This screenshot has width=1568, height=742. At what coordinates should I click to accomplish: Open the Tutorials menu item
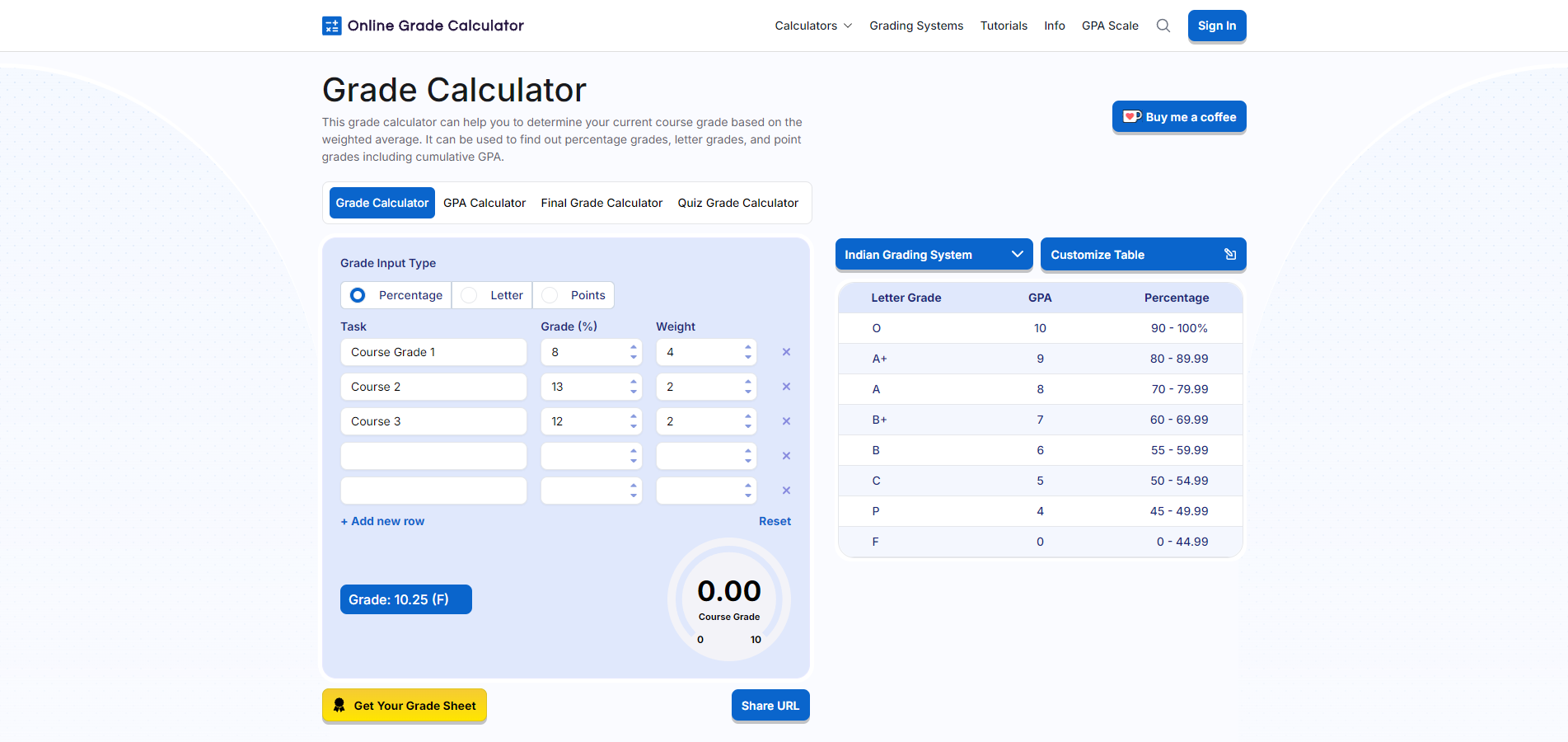click(x=1004, y=26)
